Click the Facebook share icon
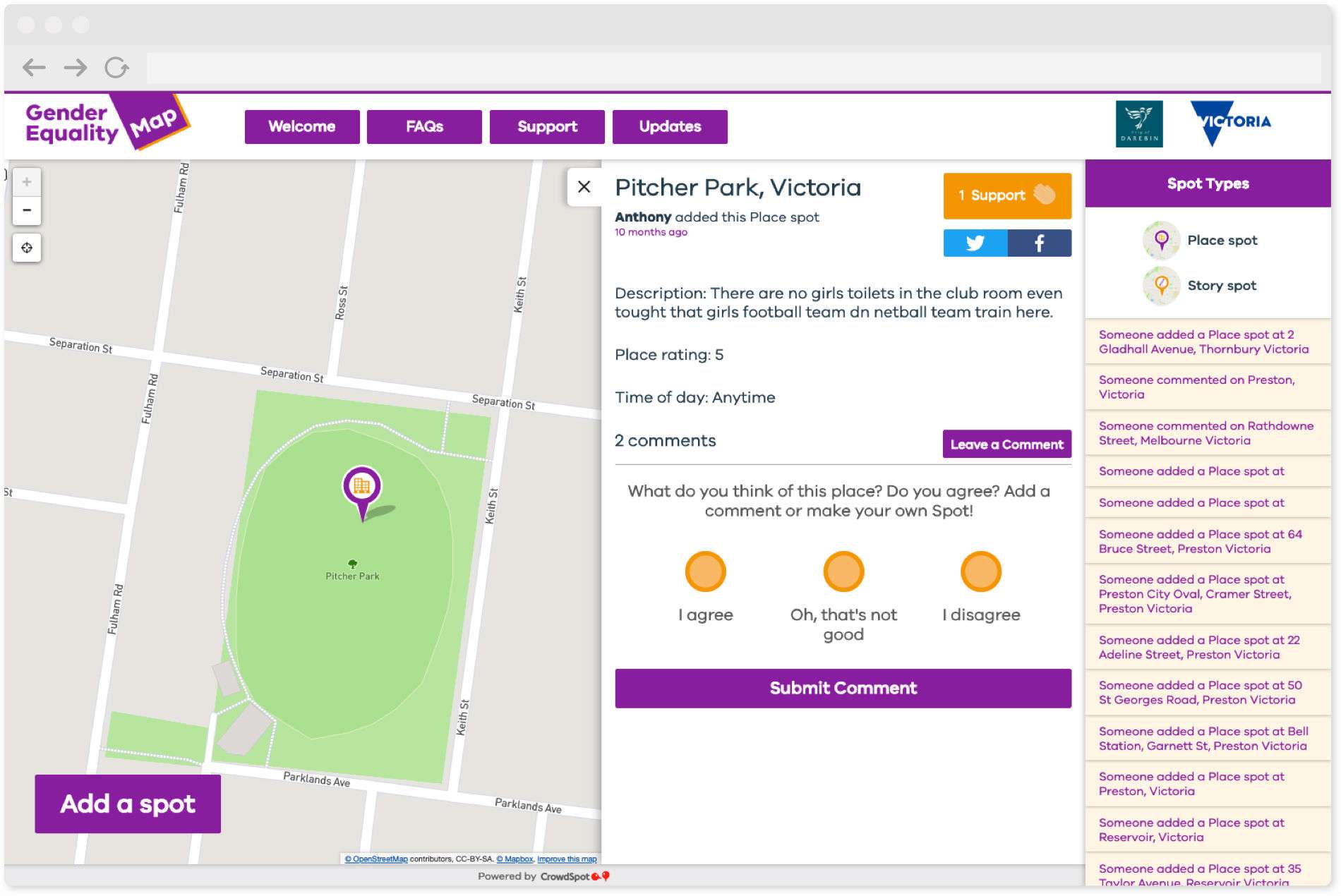Viewport: 1341px width, 896px height. pyautogui.click(x=1039, y=243)
